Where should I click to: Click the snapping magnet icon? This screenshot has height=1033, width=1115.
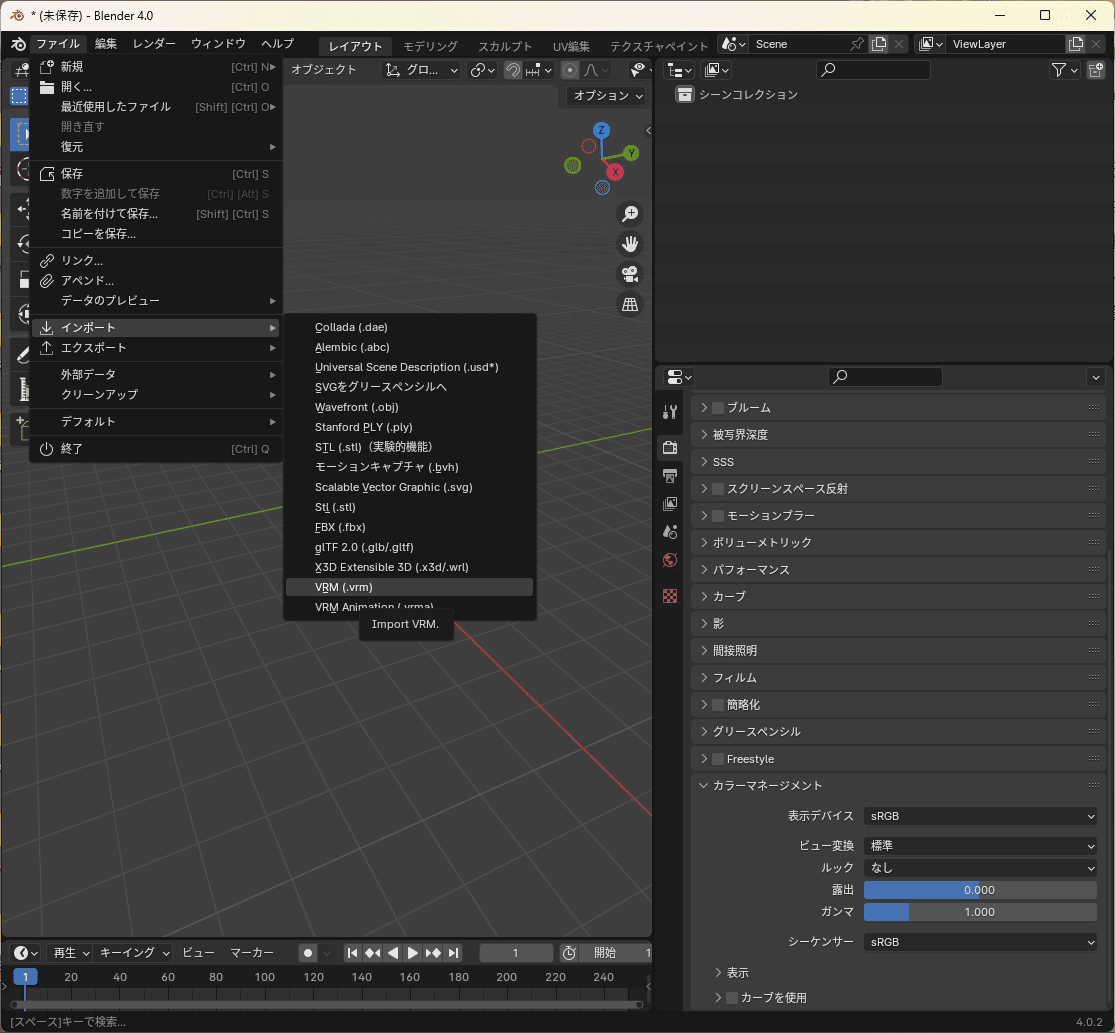tap(513, 70)
